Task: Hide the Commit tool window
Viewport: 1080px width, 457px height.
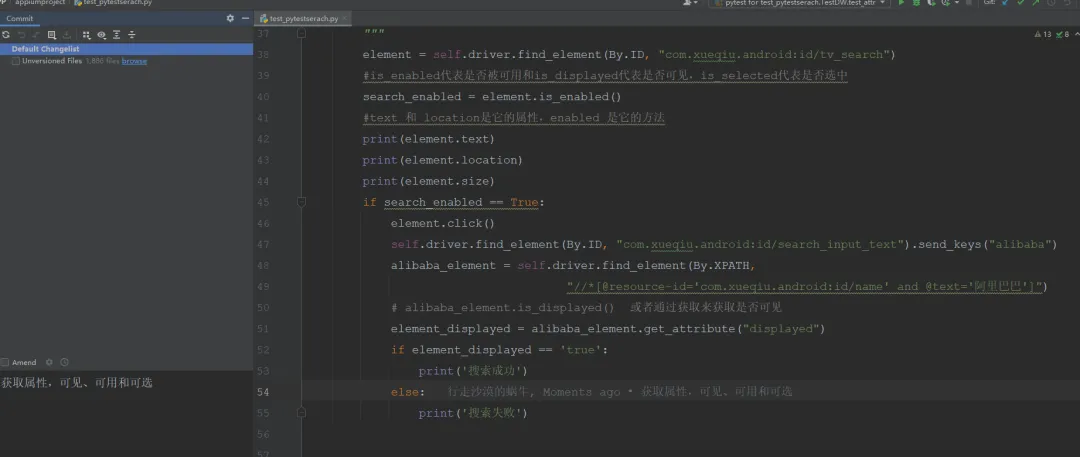Action: 245,19
